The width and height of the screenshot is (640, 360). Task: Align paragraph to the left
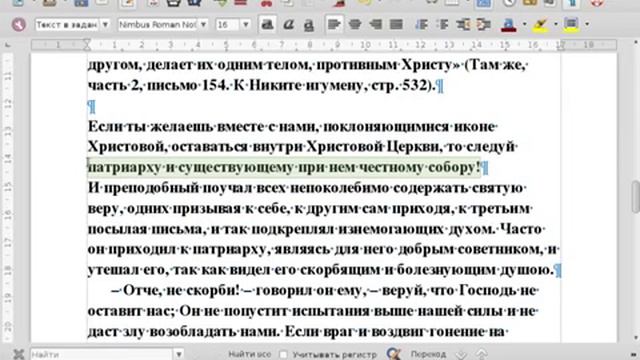pyautogui.click(x=334, y=24)
